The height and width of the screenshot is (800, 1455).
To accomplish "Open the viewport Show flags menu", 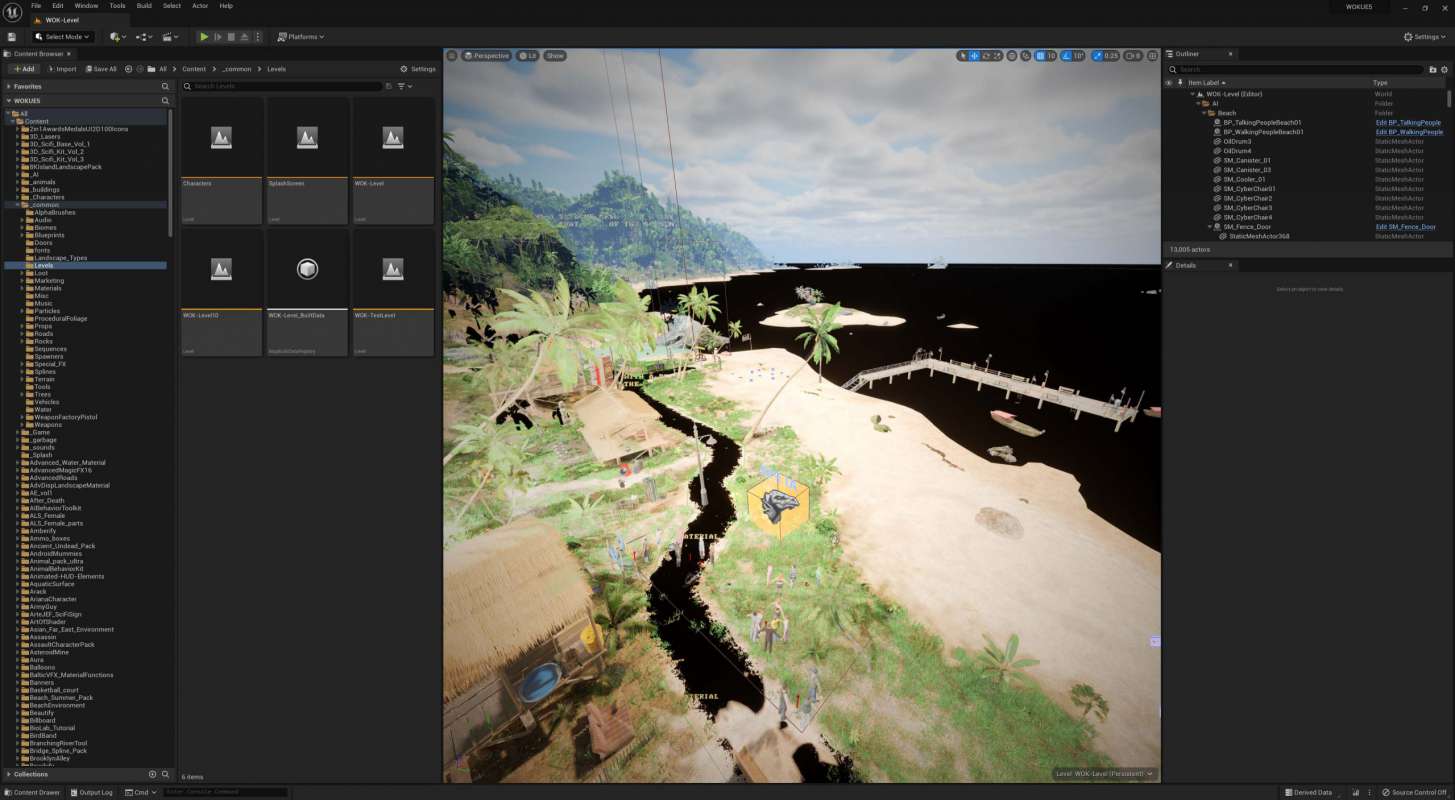I will 555,56.
